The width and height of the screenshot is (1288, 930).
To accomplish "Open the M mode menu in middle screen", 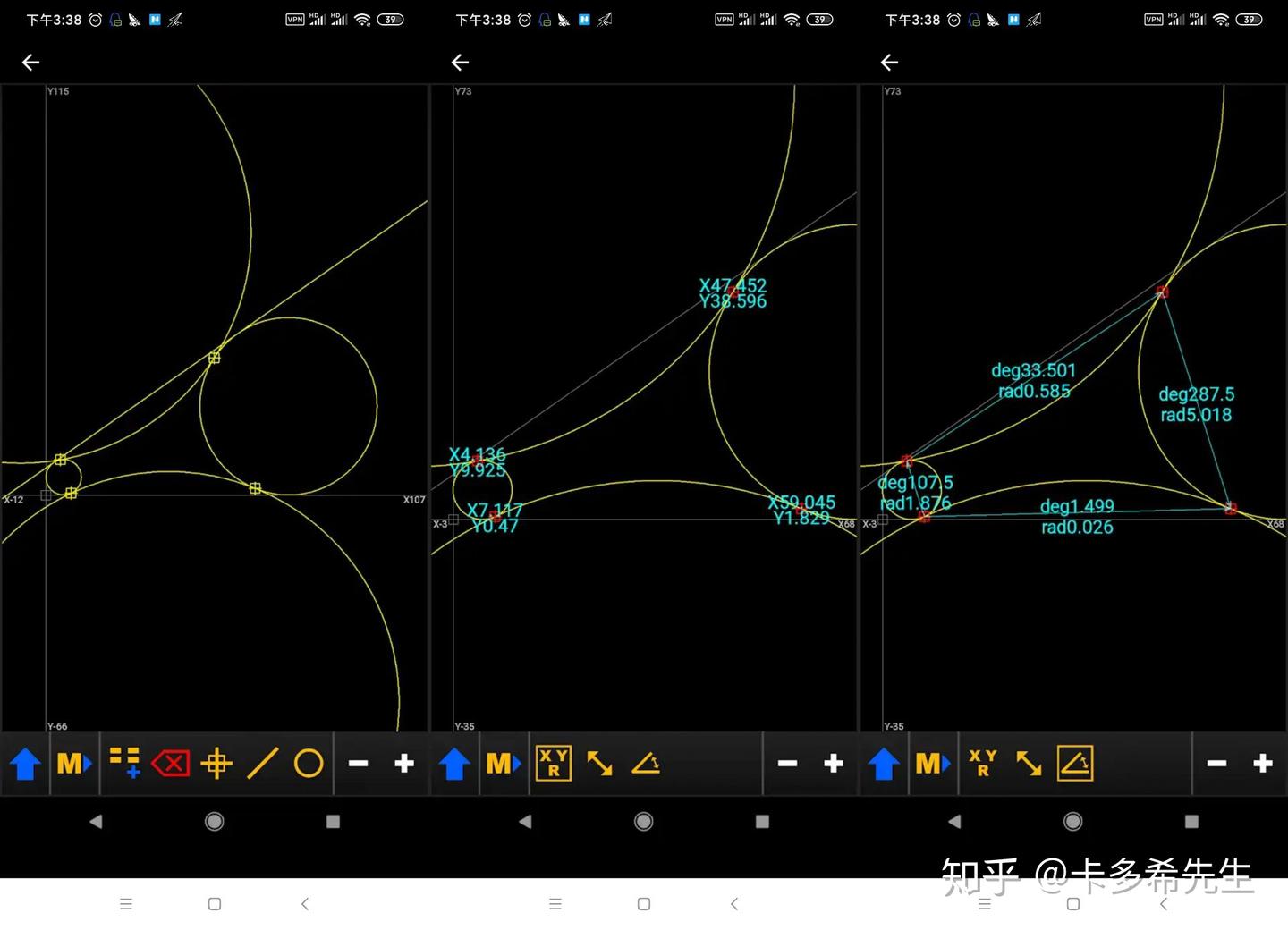I will [x=504, y=764].
